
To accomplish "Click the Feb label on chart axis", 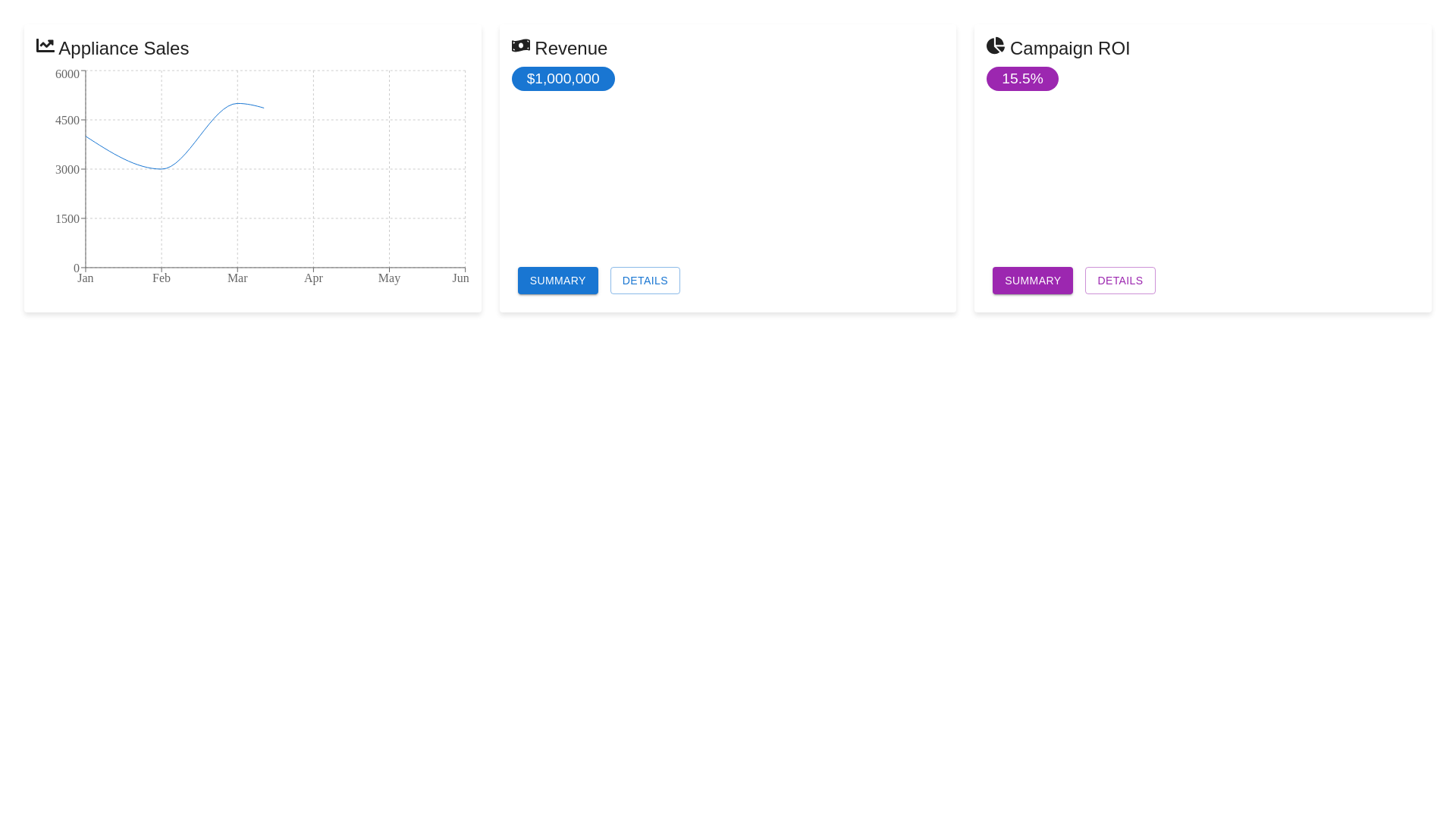I will click(162, 278).
